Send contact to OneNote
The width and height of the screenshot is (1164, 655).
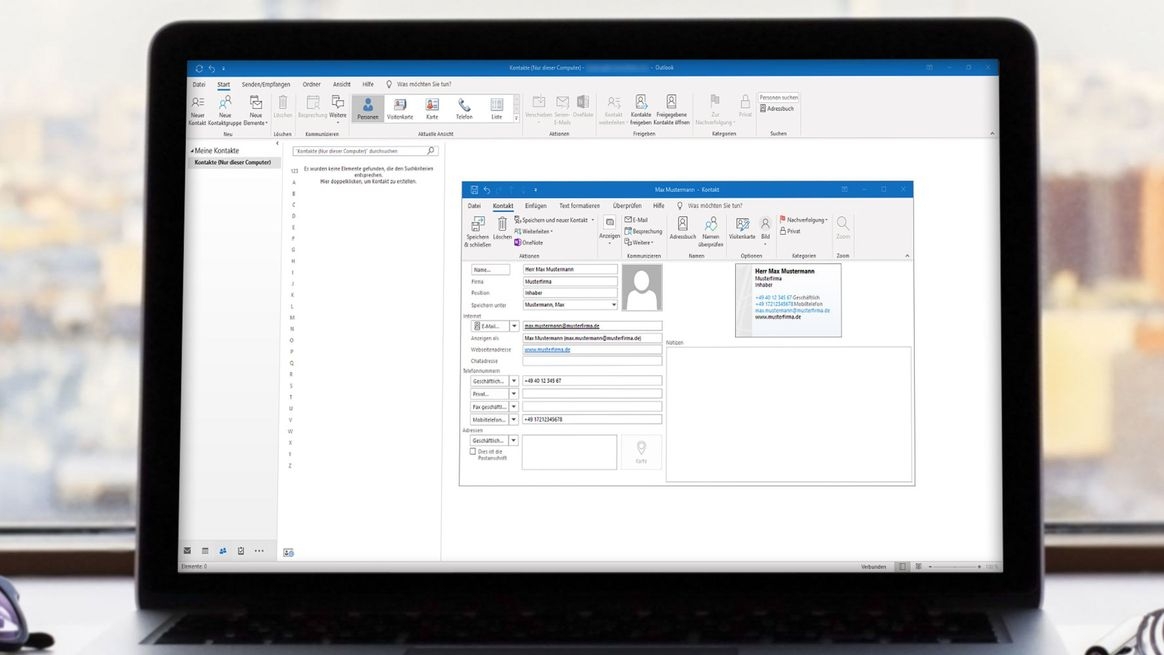coord(529,243)
